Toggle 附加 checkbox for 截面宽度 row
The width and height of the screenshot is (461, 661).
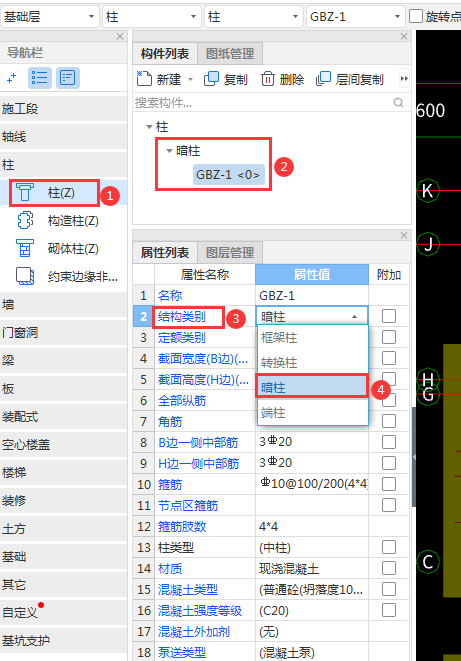click(389, 358)
